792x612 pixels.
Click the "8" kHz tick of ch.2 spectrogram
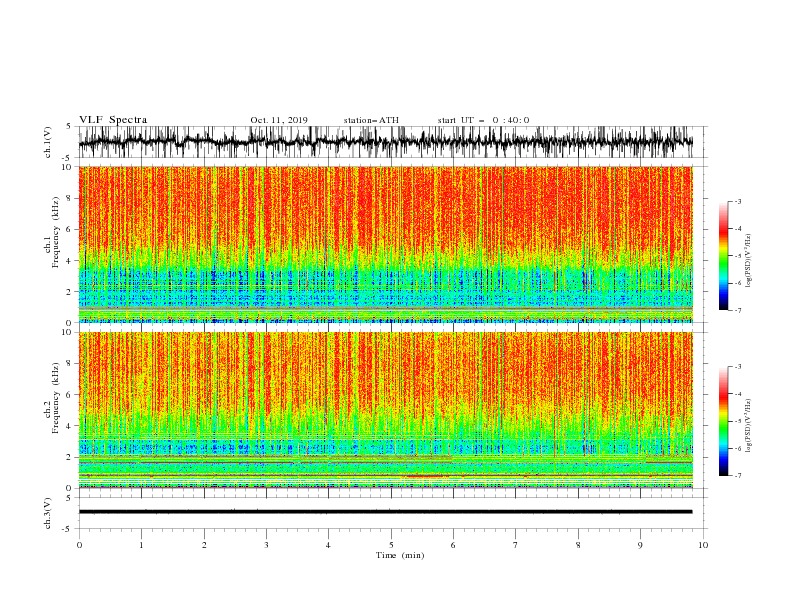pyautogui.click(x=69, y=364)
